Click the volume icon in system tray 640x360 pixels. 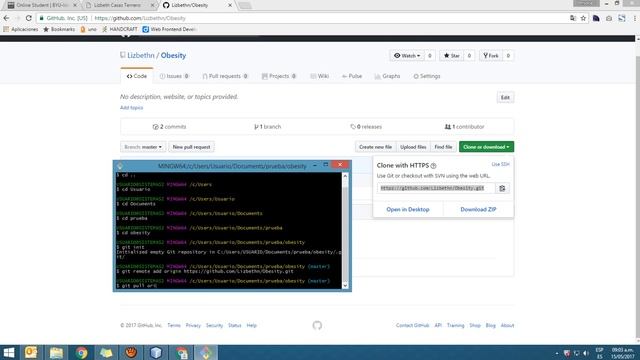point(586,353)
